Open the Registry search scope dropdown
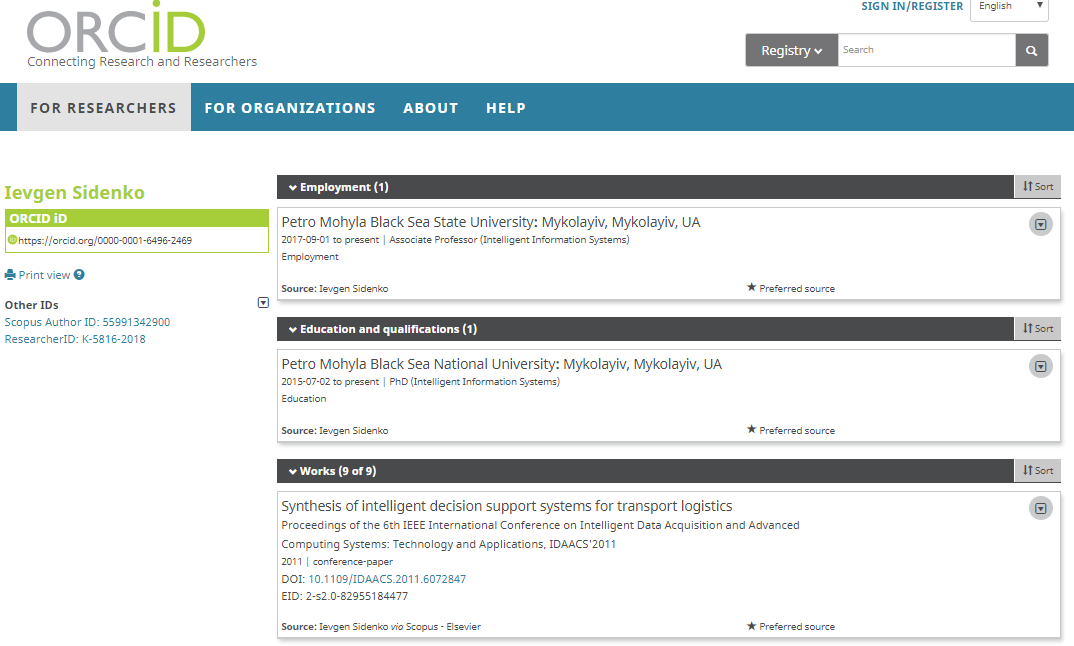This screenshot has width=1074, height=646. (x=791, y=50)
